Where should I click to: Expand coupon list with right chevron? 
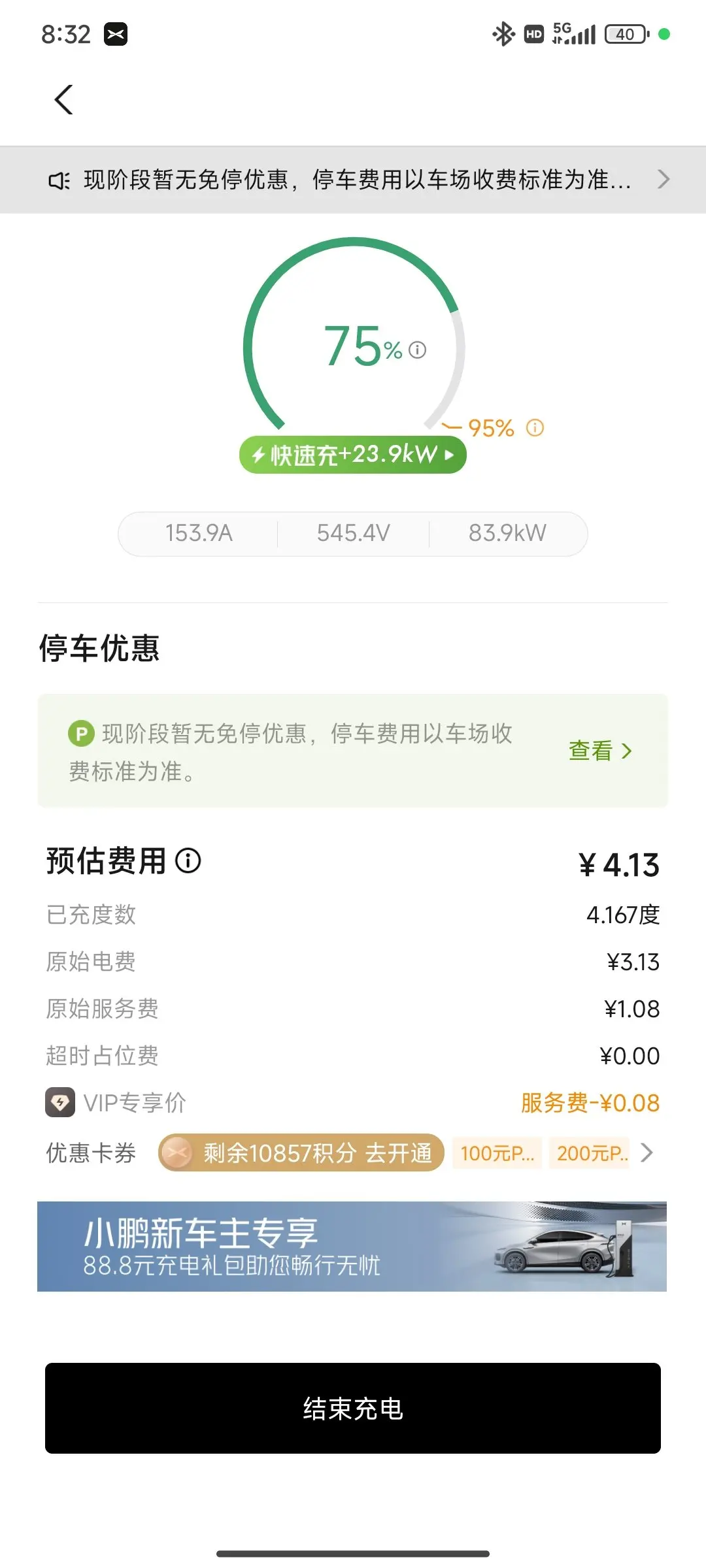point(647,1153)
